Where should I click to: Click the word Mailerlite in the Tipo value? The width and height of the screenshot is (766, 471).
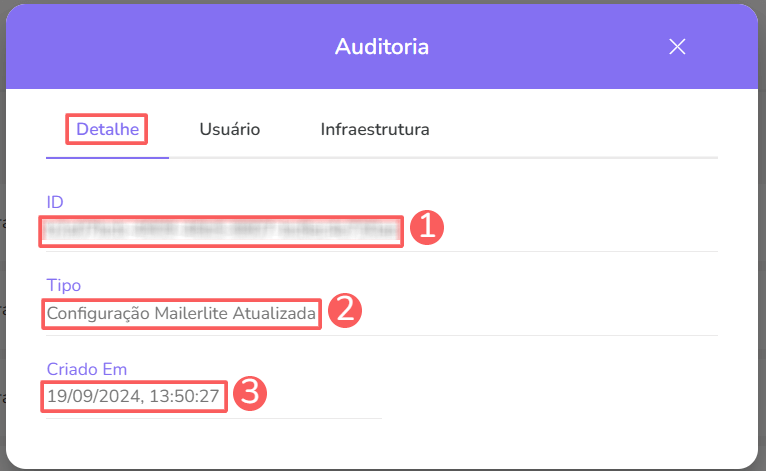coord(190,314)
